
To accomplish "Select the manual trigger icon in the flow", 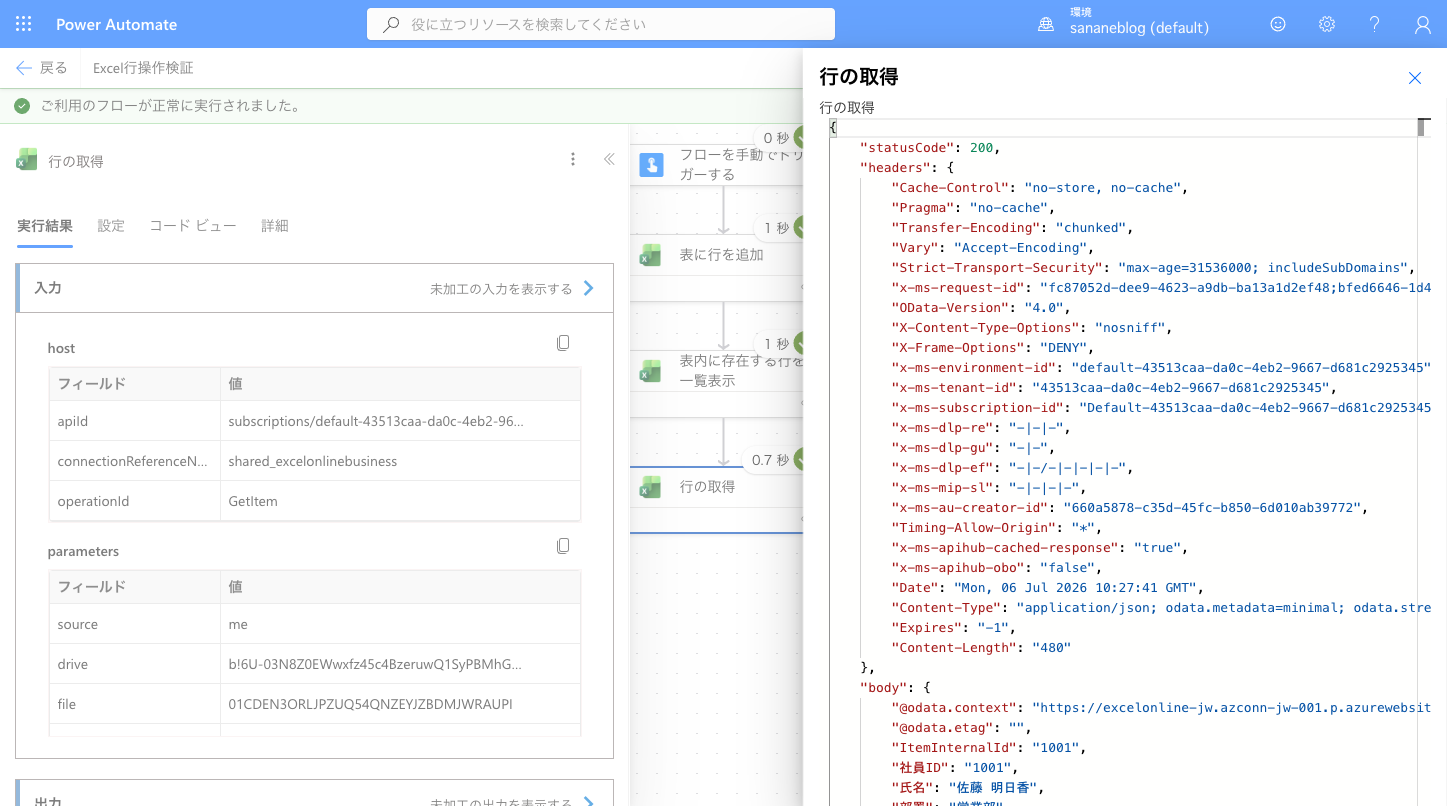I will pyautogui.click(x=651, y=165).
